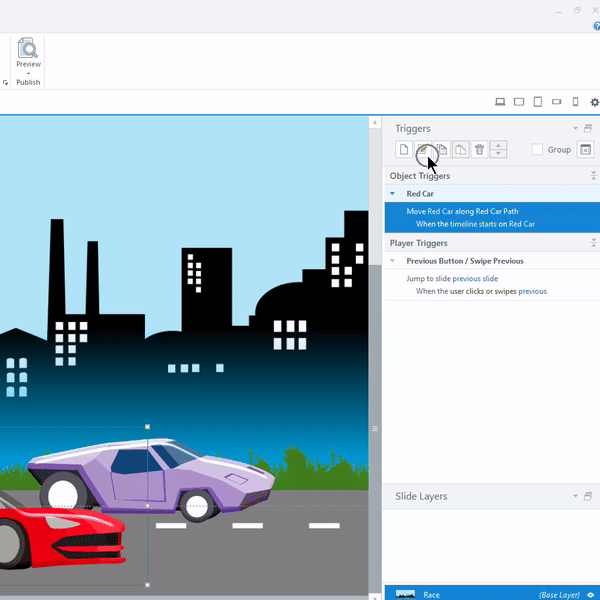The image size is (600, 600).
Task: Select 'Move Red Car along Red Car Path' trigger
Action: click(462, 211)
